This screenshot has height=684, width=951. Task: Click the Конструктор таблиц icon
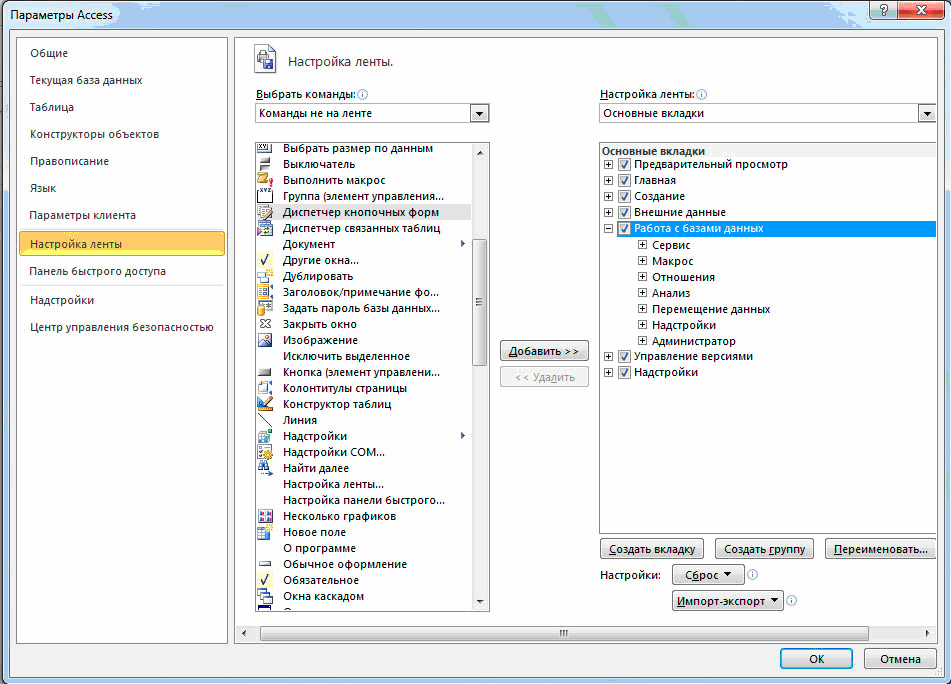click(264, 404)
